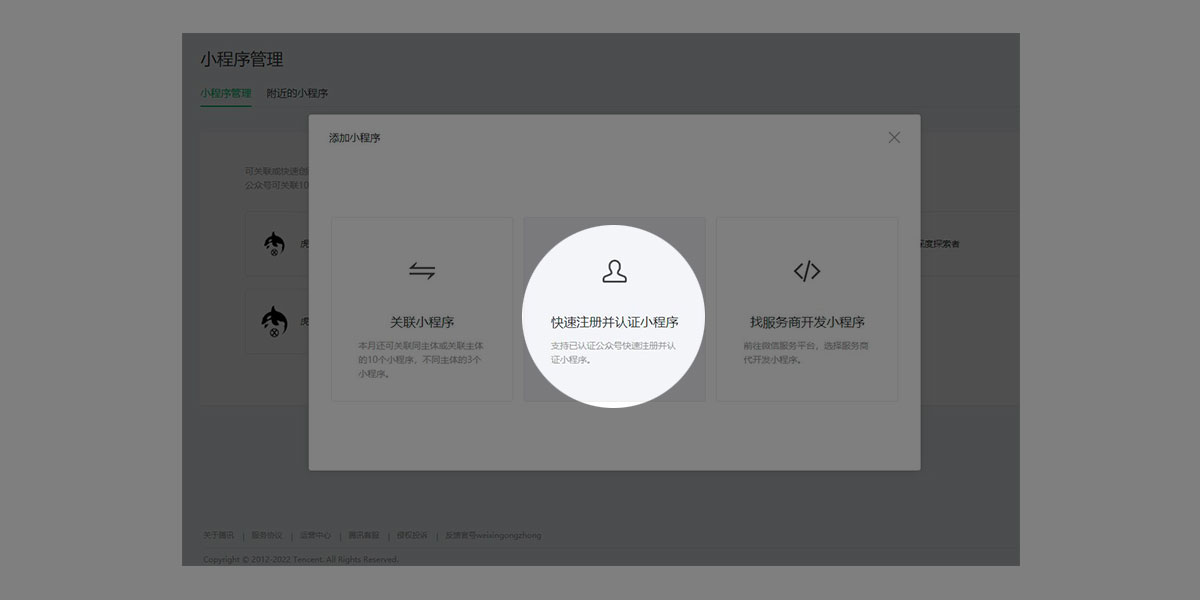The width and height of the screenshot is (1200, 600).
Task: Click the first mini program avatar in background list
Action: pyautogui.click(x=274, y=243)
